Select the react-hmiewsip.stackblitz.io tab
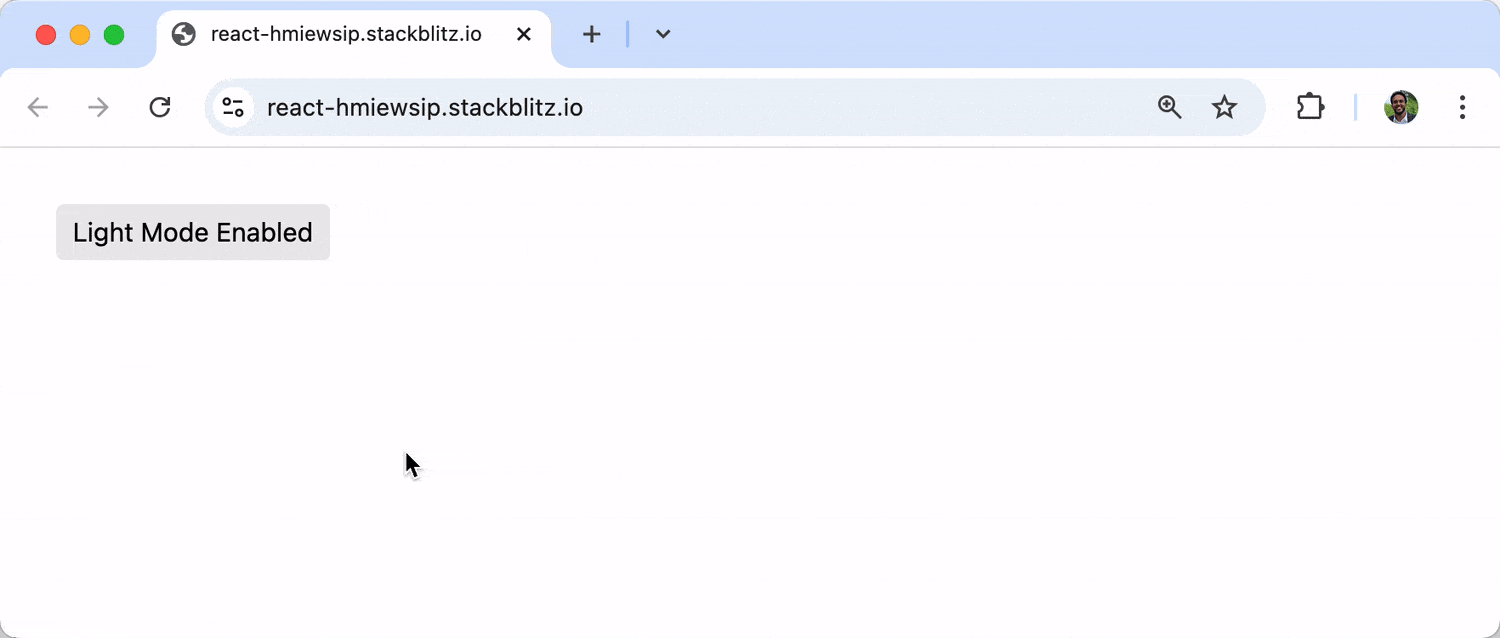The height and width of the screenshot is (638, 1500). pos(346,35)
